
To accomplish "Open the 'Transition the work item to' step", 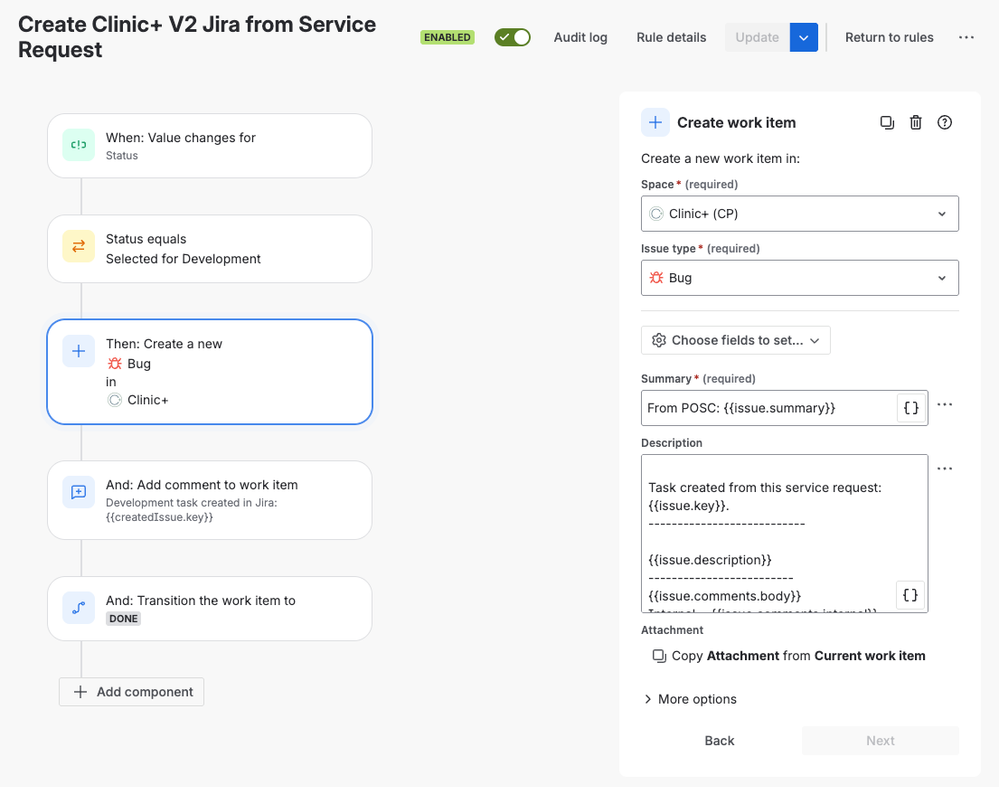I will [210, 609].
